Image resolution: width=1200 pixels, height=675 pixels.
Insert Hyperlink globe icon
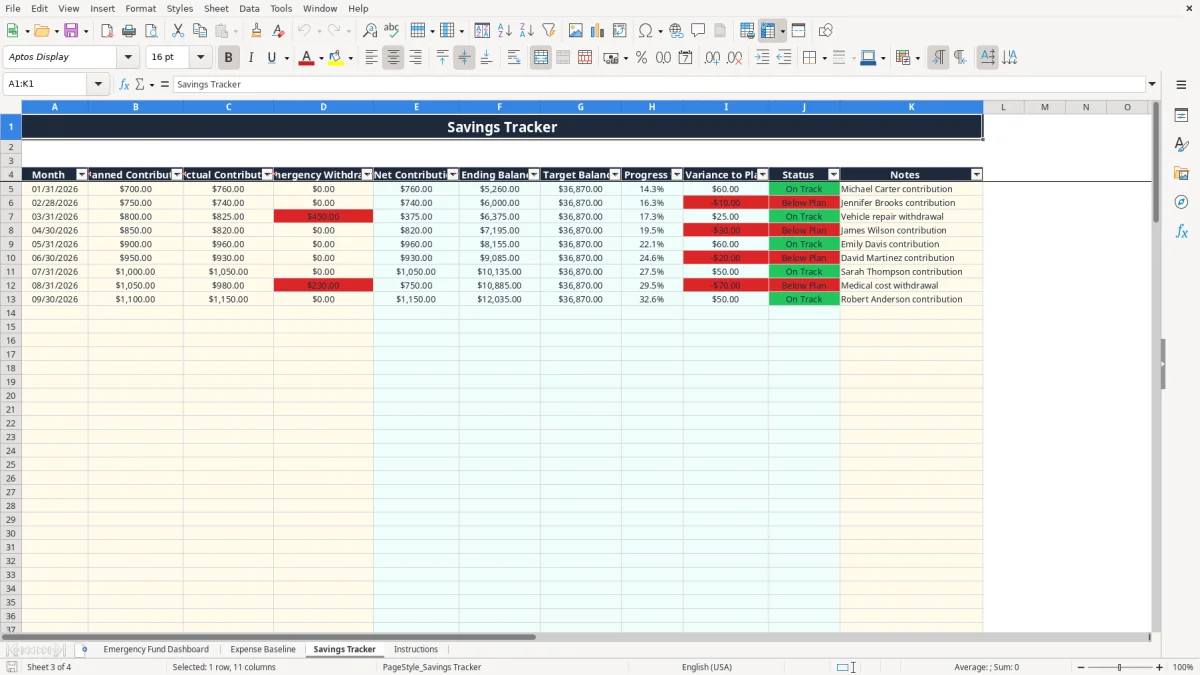click(x=676, y=31)
